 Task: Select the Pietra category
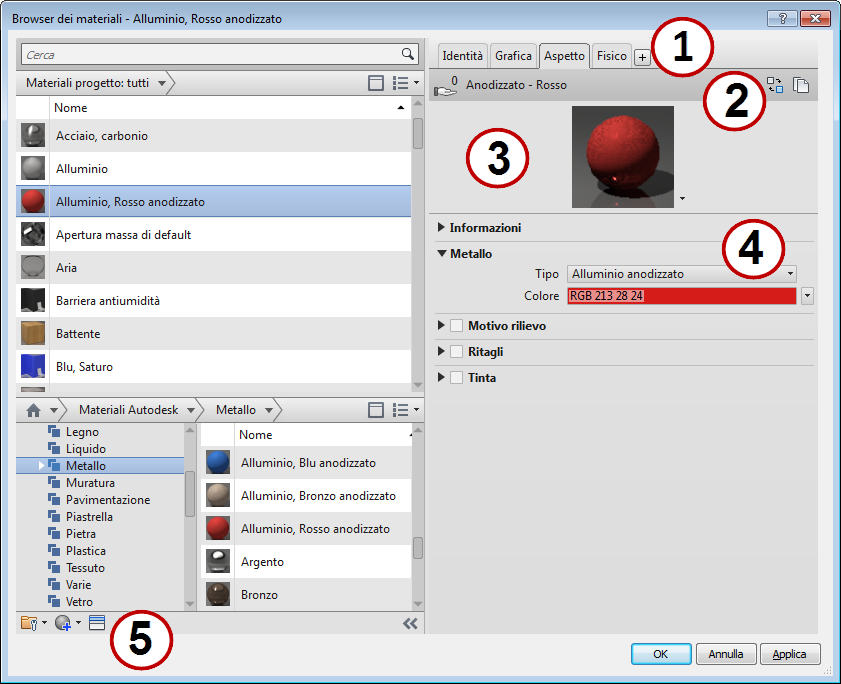(80, 534)
